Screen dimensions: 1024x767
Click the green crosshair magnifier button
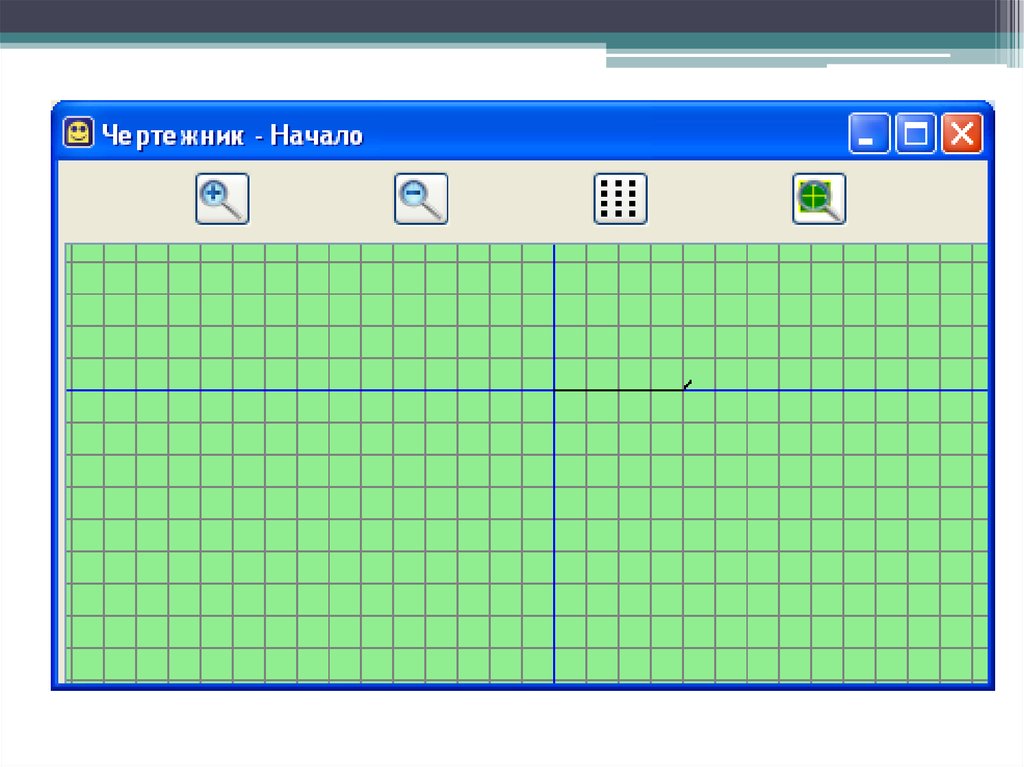click(x=819, y=199)
